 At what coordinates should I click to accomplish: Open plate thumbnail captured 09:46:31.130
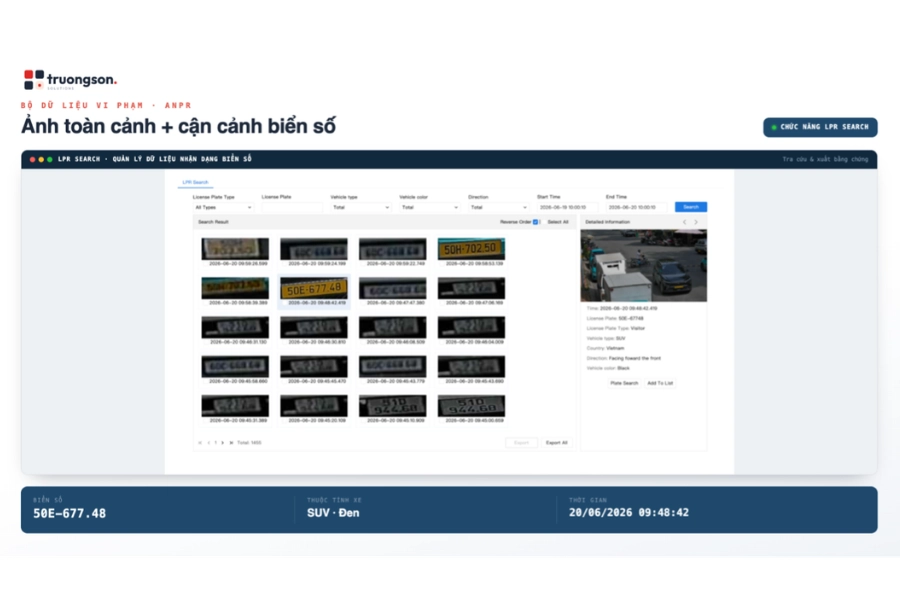(235, 327)
